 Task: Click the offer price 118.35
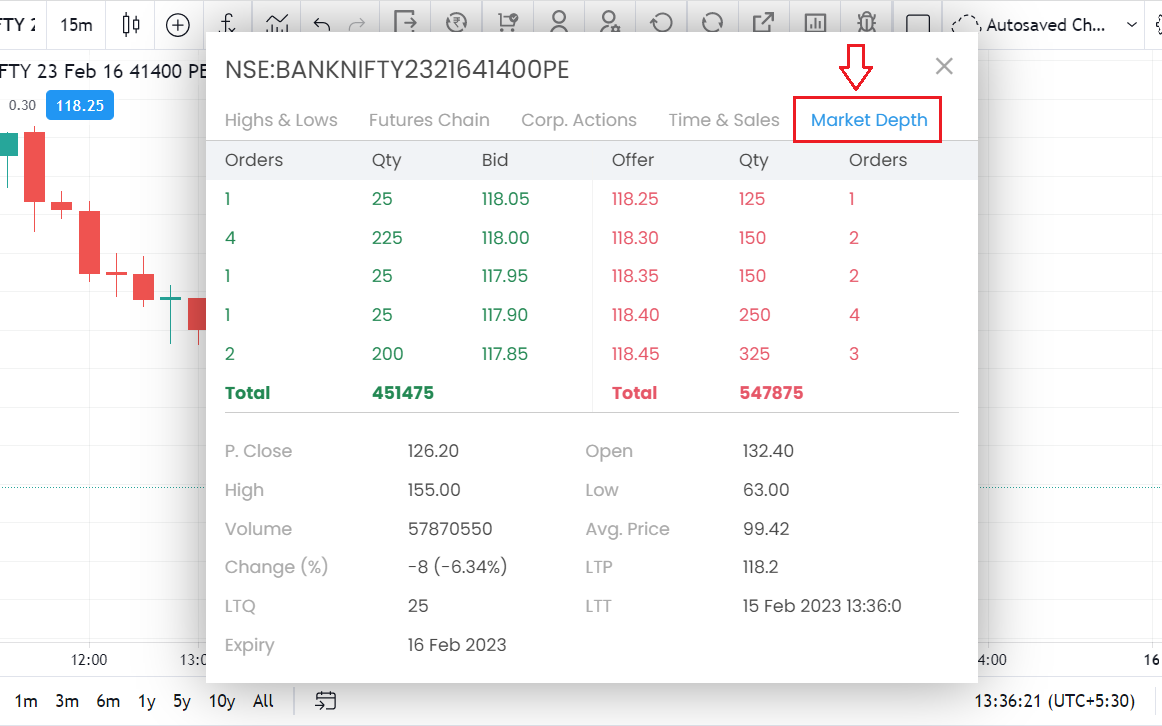click(635, 276)
